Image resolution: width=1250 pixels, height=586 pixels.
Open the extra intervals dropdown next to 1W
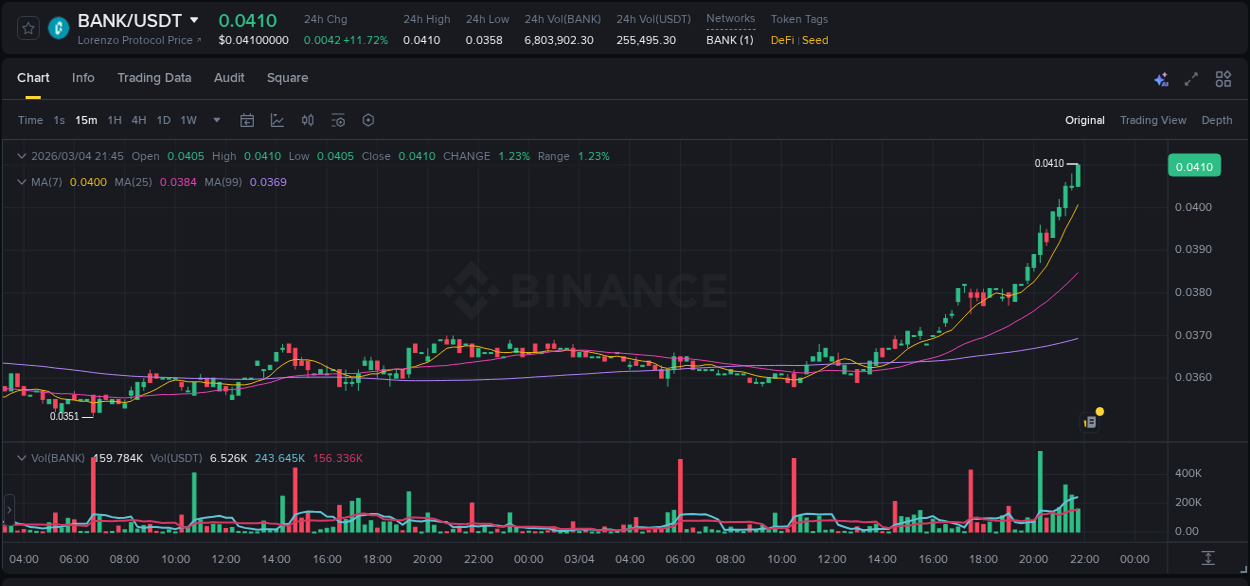click(x=215, y=120)
